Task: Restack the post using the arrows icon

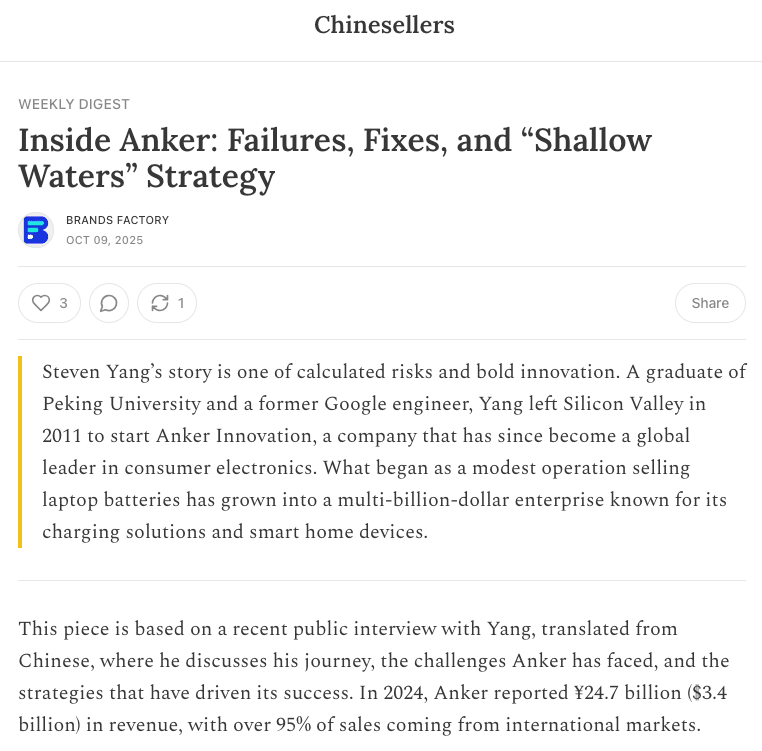Action: pos(159,303)
